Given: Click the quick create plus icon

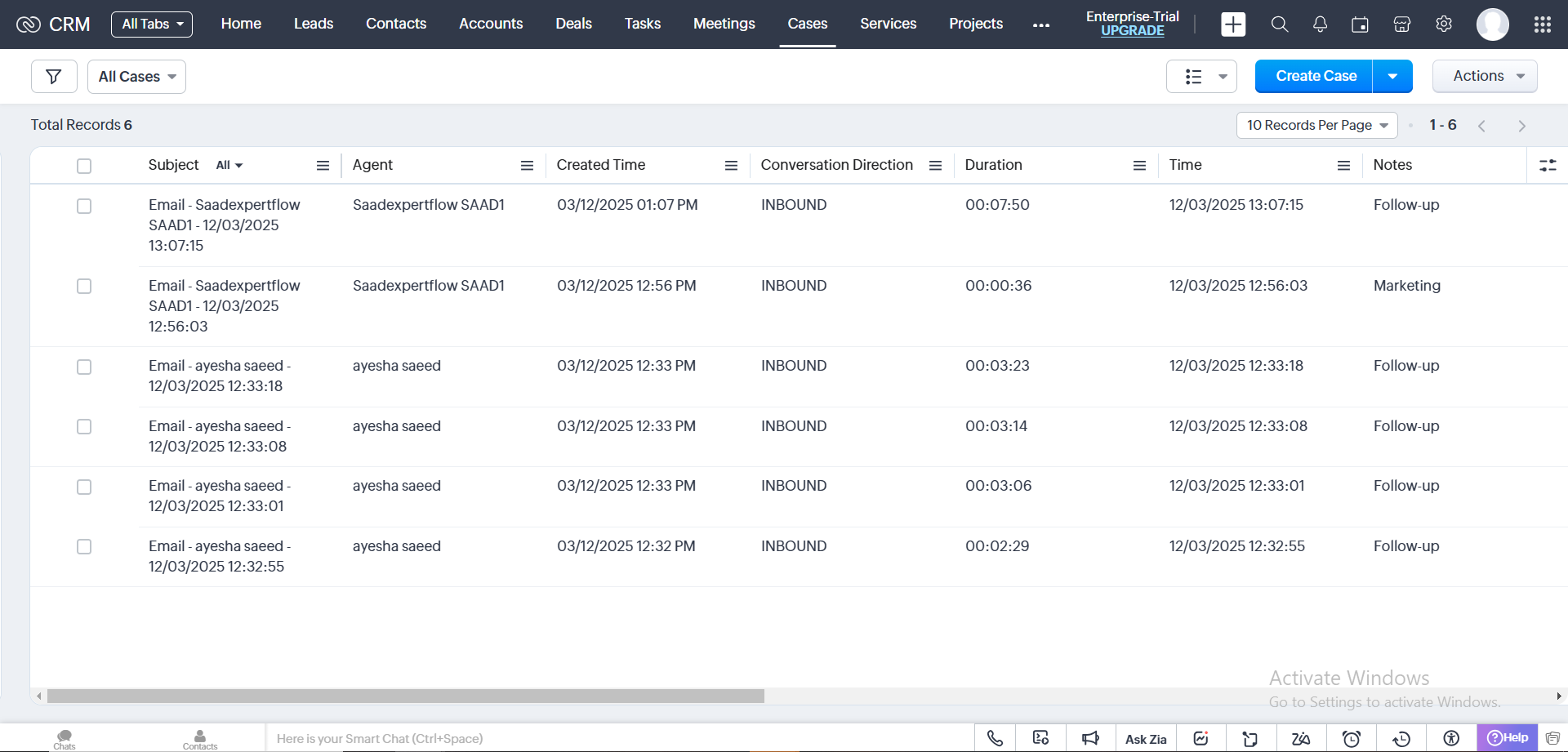Looking at the screenshot, I should tap(1233, 24).
